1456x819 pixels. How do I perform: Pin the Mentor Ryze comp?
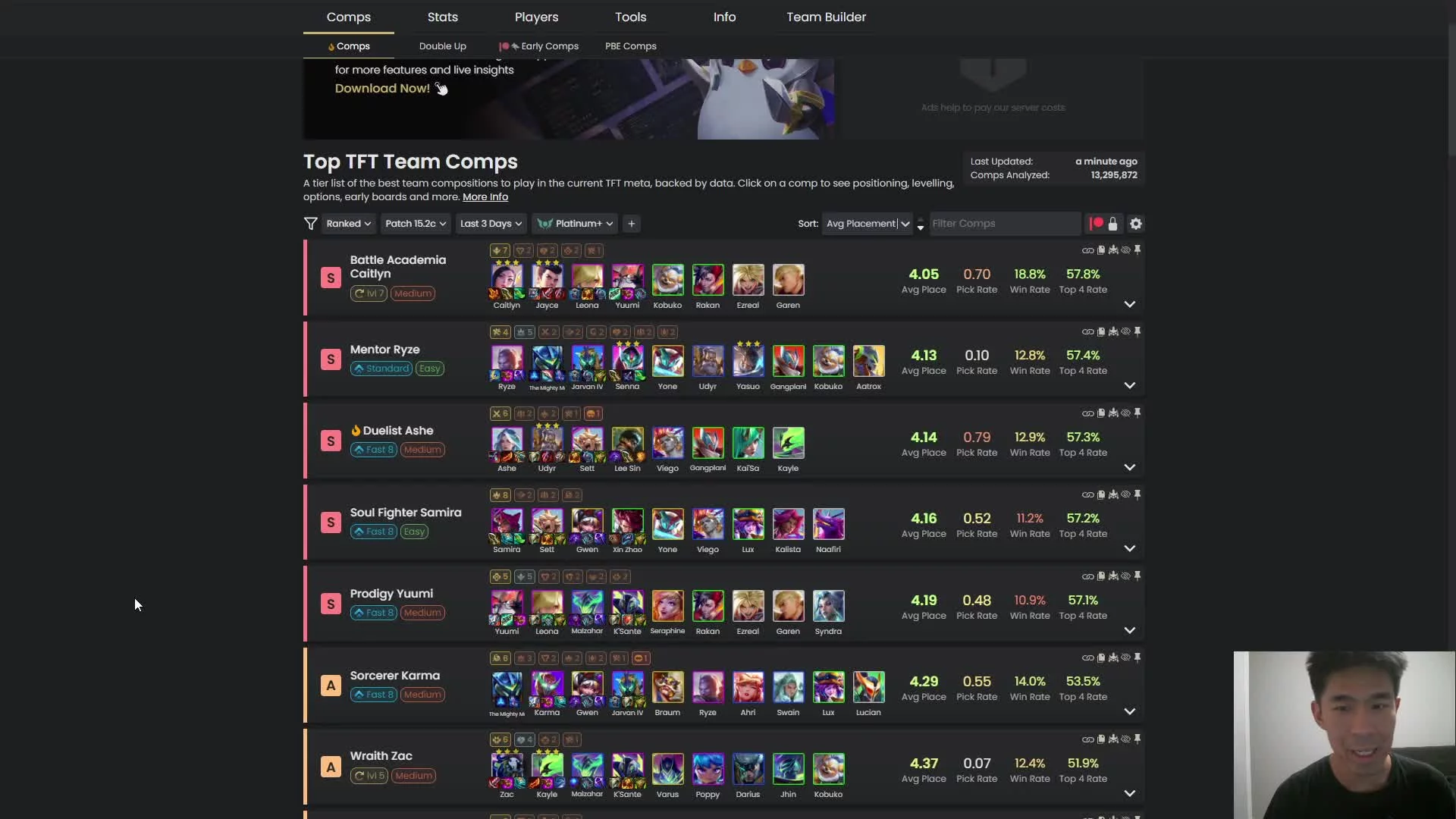coord(1137,331)
